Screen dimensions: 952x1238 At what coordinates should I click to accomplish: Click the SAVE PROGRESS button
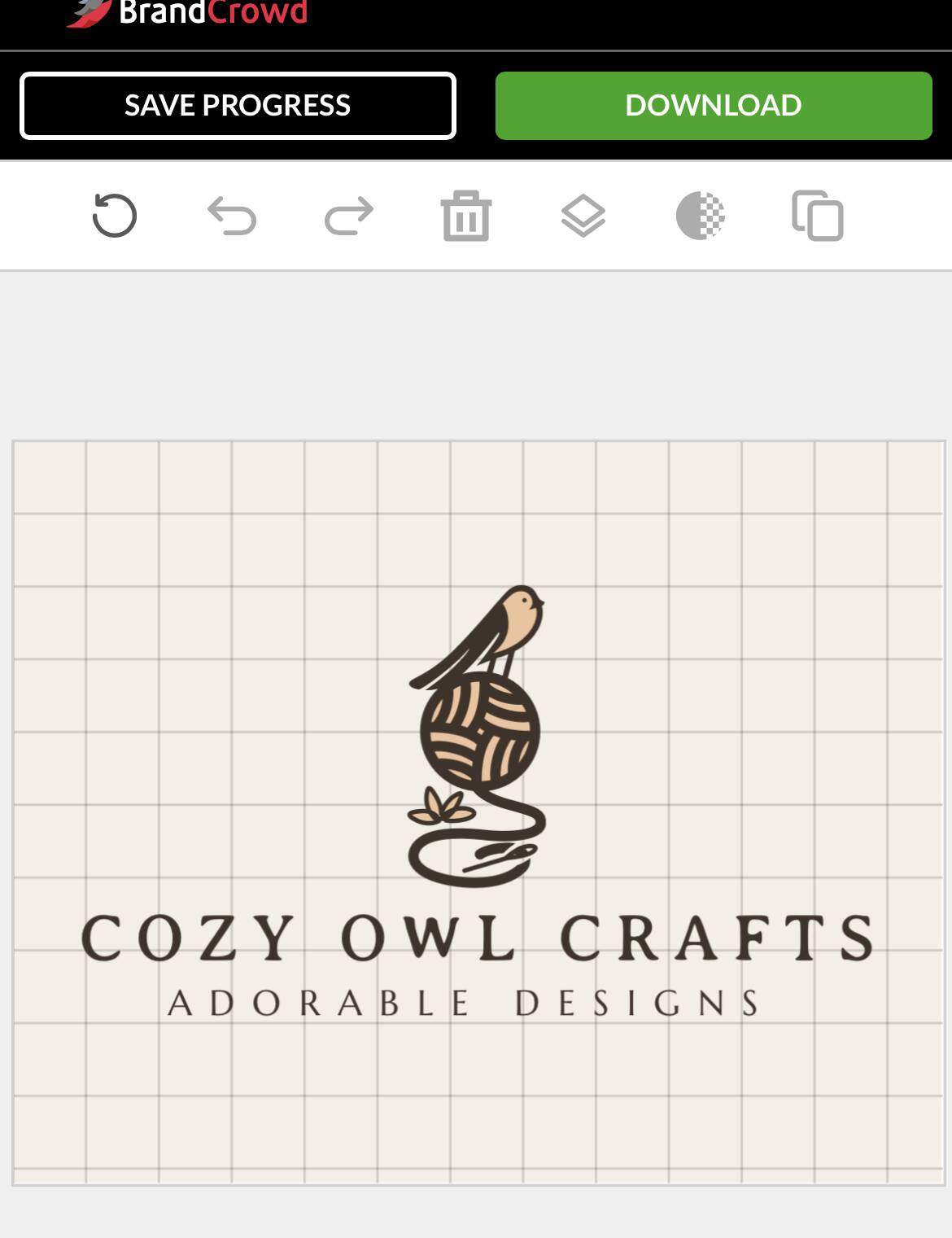coord(238,106)
